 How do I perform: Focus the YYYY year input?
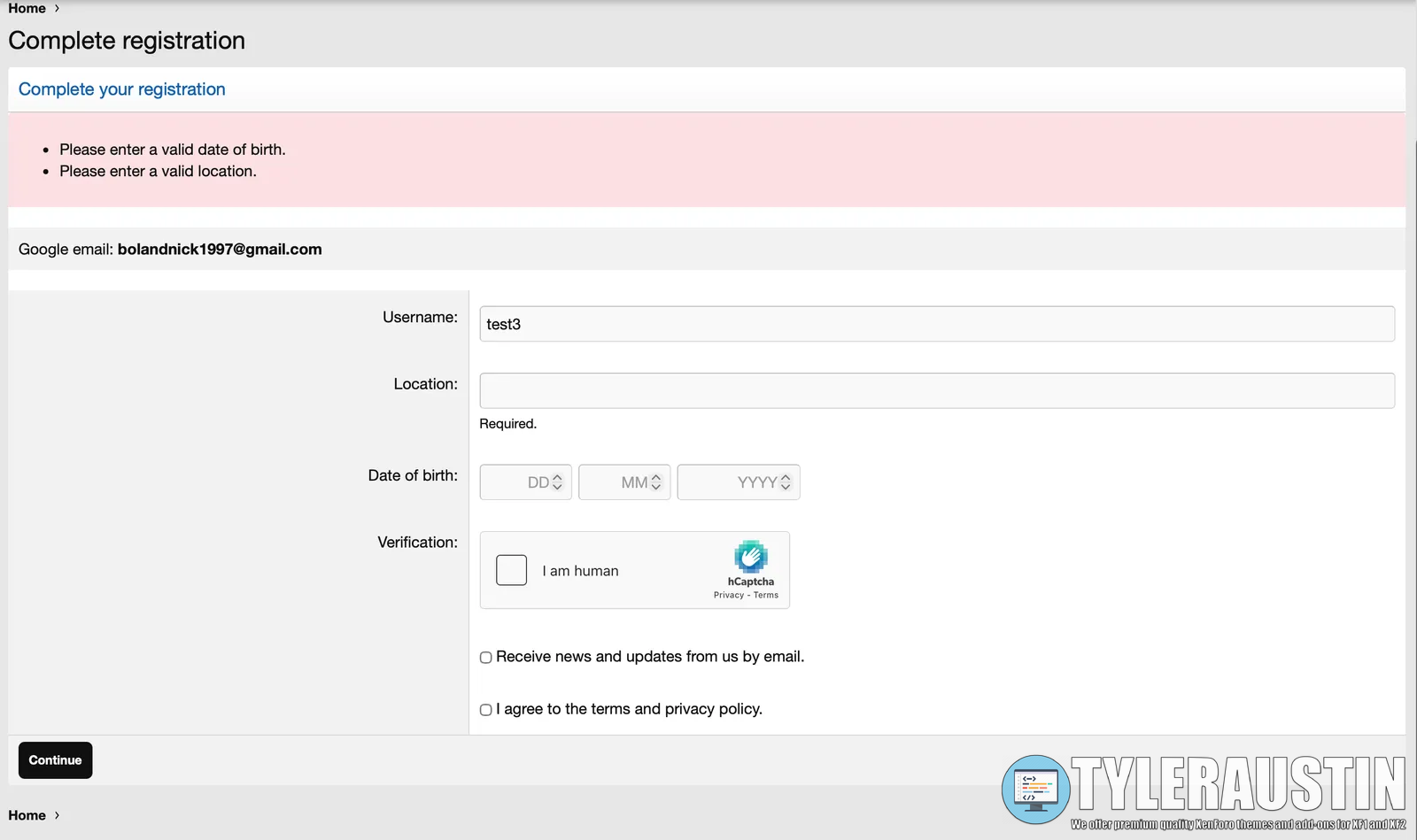(x=728, y=482)
